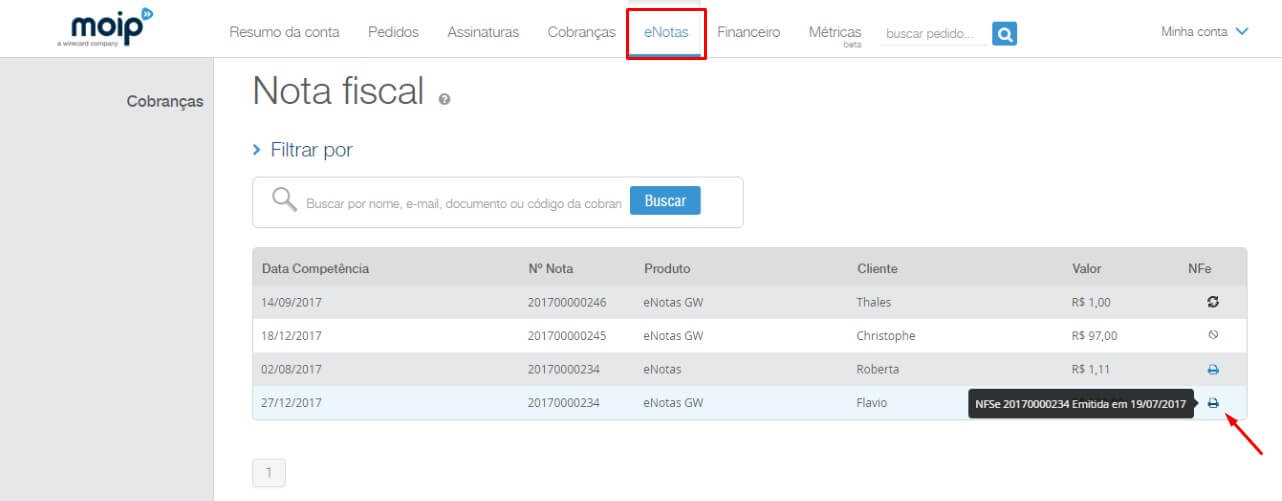Click value R$ 97,00
This screenshot has height=501, width=1282.
point(1094,336)
